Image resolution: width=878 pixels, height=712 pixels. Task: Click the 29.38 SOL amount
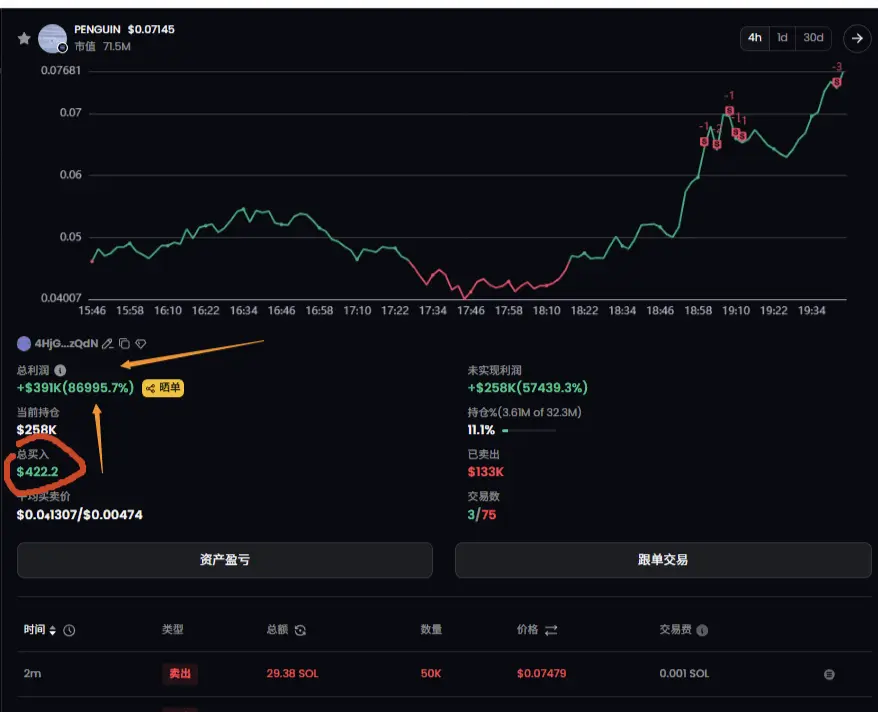pos(292,673)
